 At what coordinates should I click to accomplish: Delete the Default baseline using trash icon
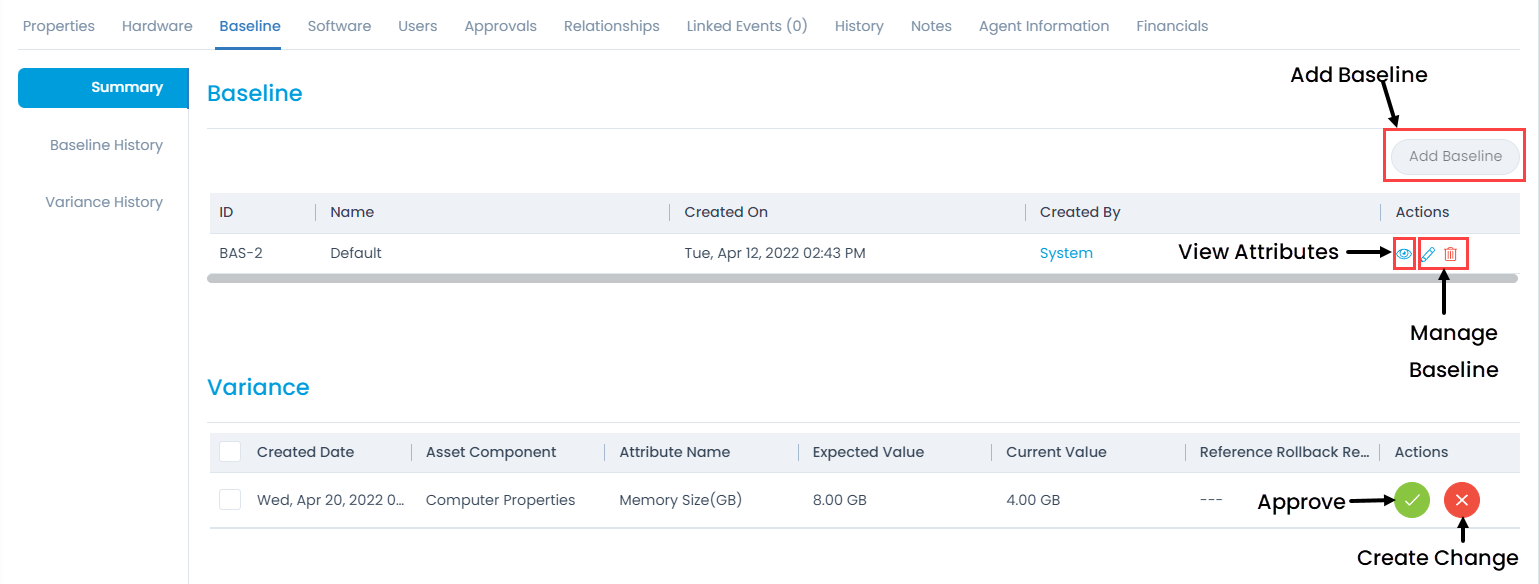1450,254
